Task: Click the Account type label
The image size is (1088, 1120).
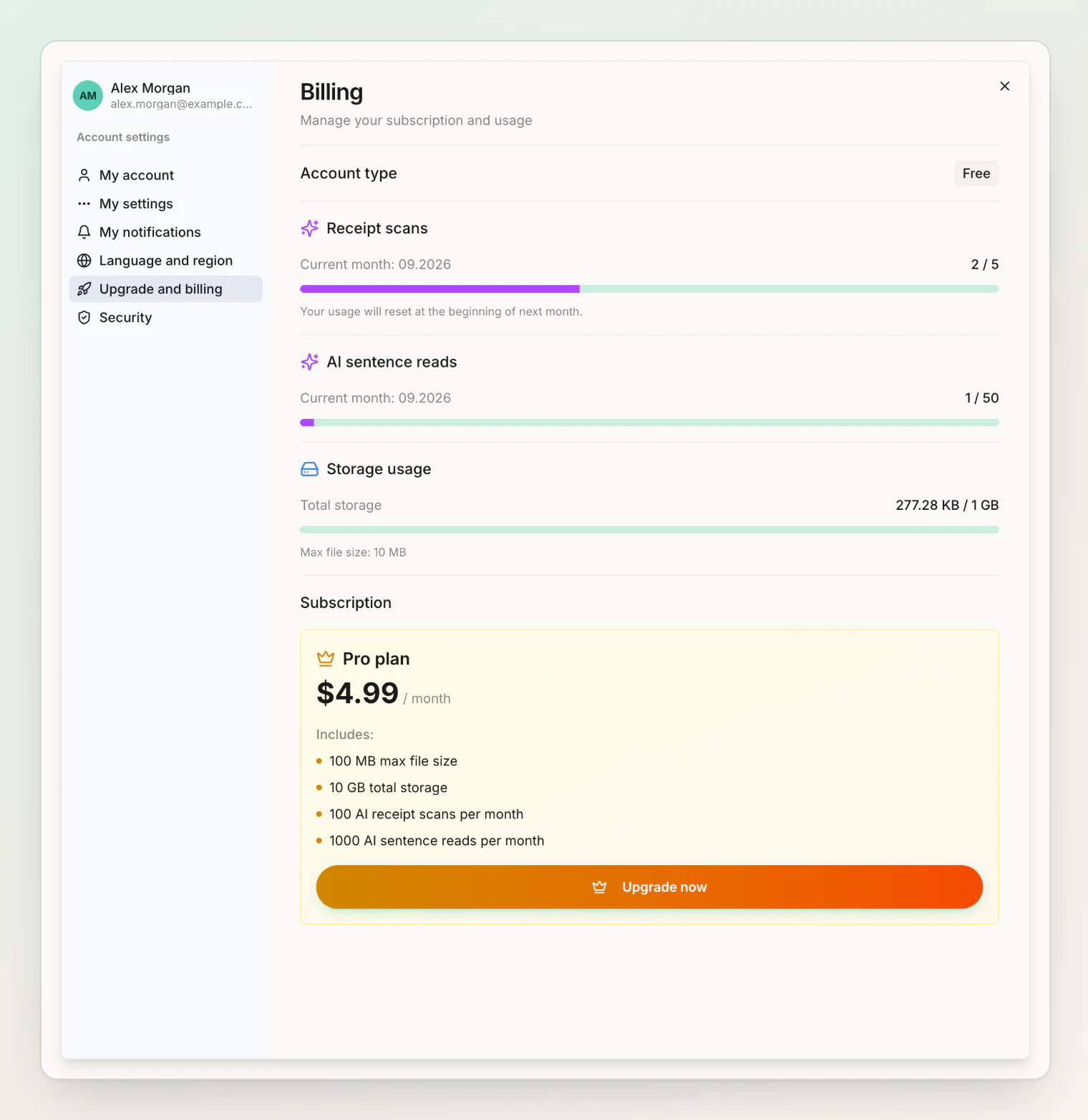Action: [x=349, y=173]
